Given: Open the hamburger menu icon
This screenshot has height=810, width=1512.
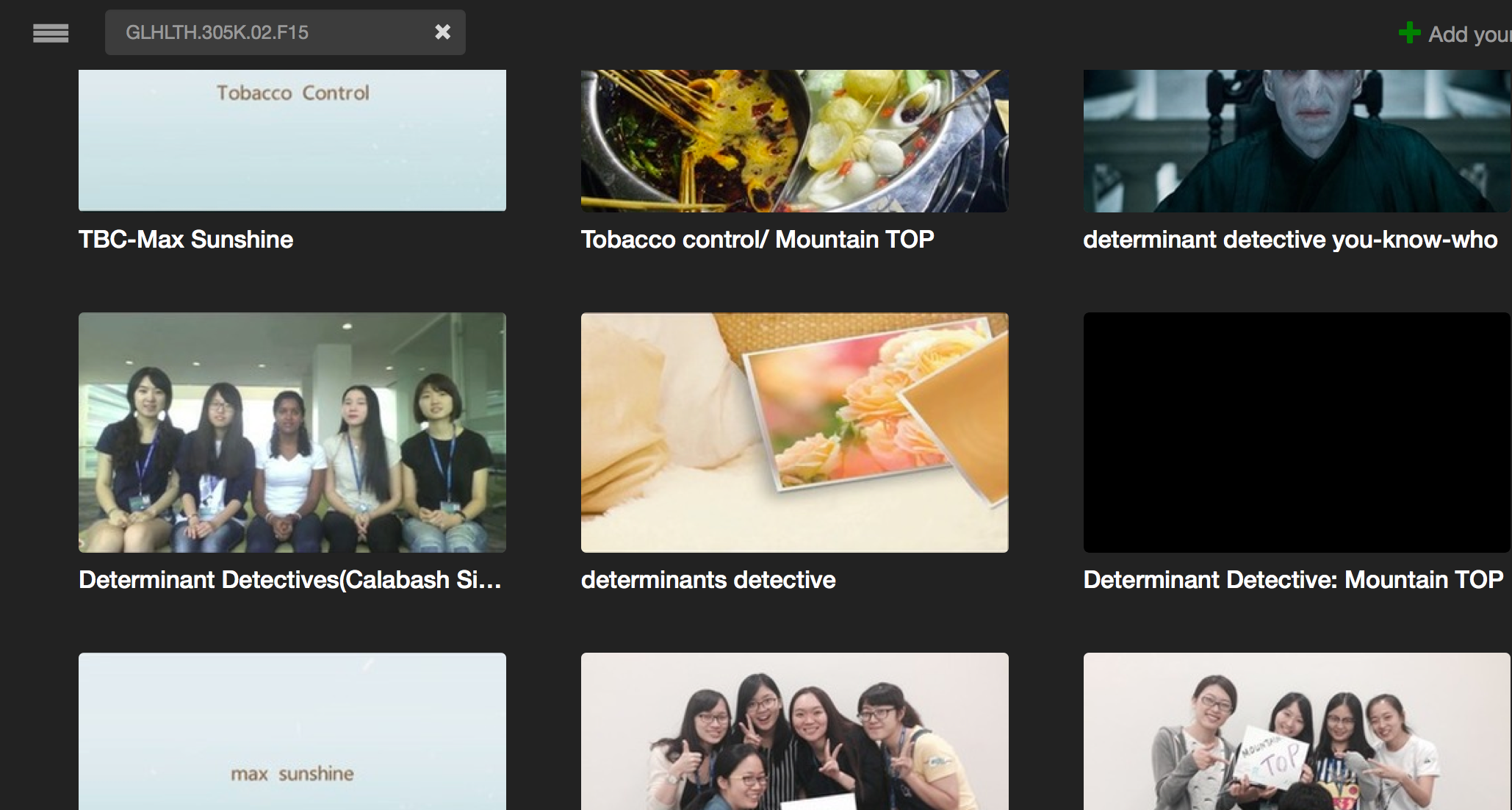Looking at the screenshot, I should point(51,33).
